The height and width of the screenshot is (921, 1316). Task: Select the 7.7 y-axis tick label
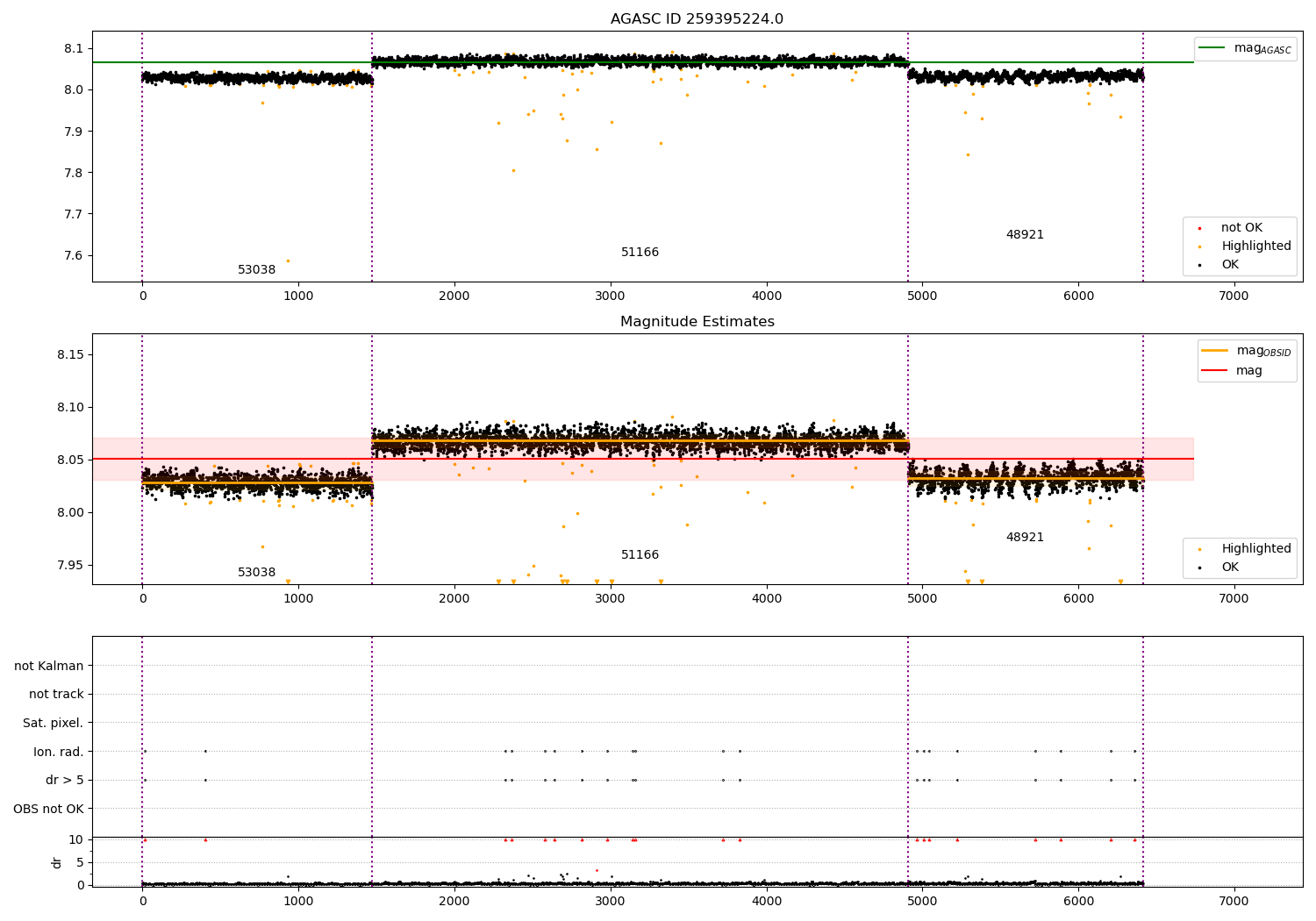tap(75, 214)
